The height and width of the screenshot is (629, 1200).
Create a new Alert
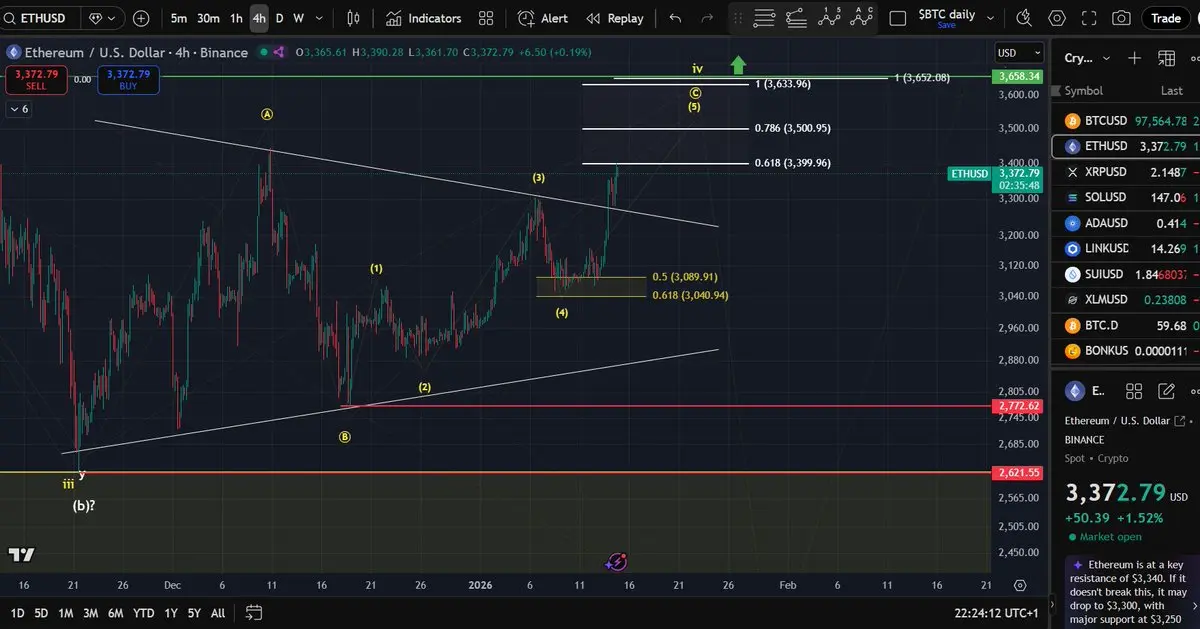[543, 18]
